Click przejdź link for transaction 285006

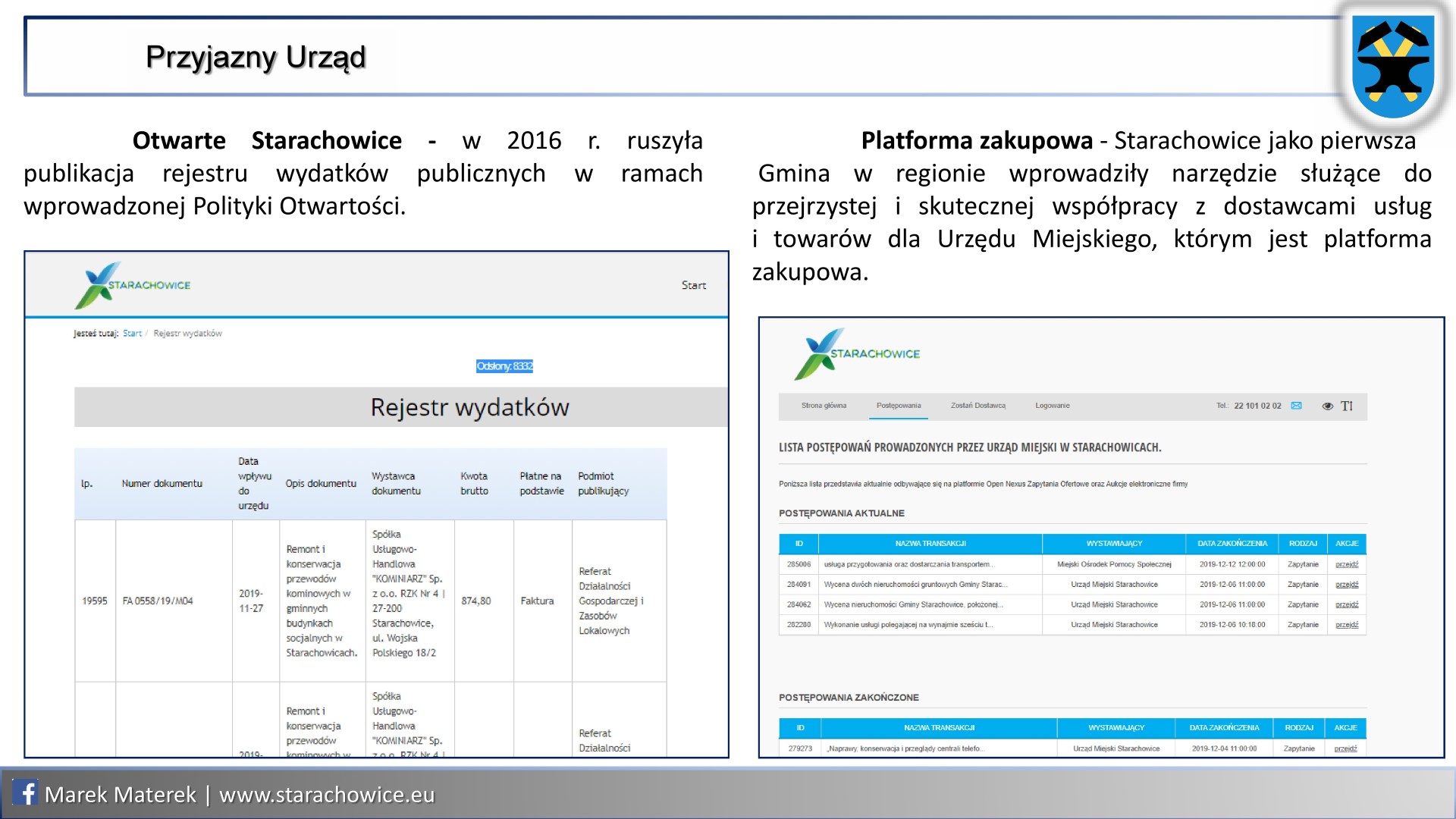point(1347,564)
